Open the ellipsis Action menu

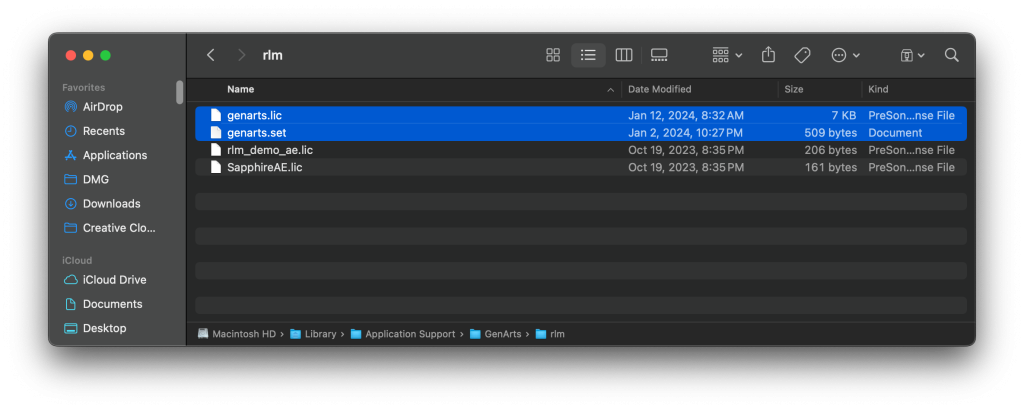tap(846, 55)
